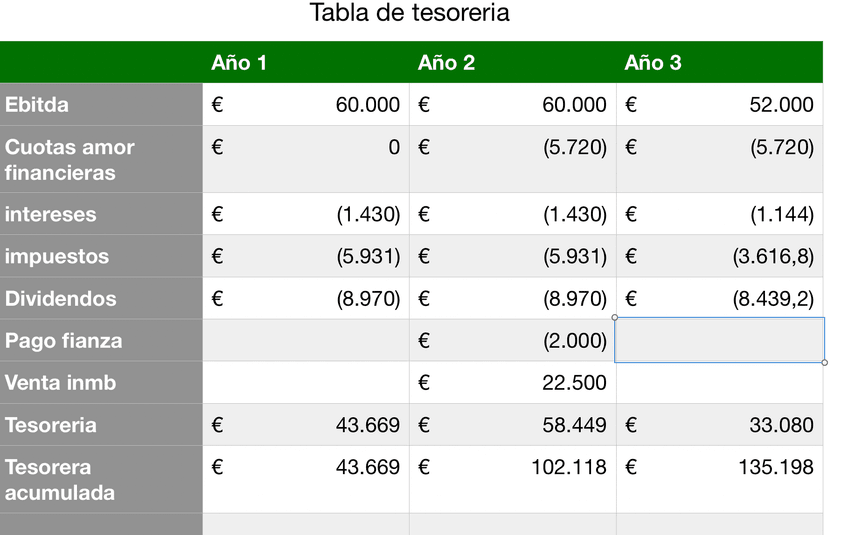
Task: Click the Ebitda row label
Action: point(37,105)
